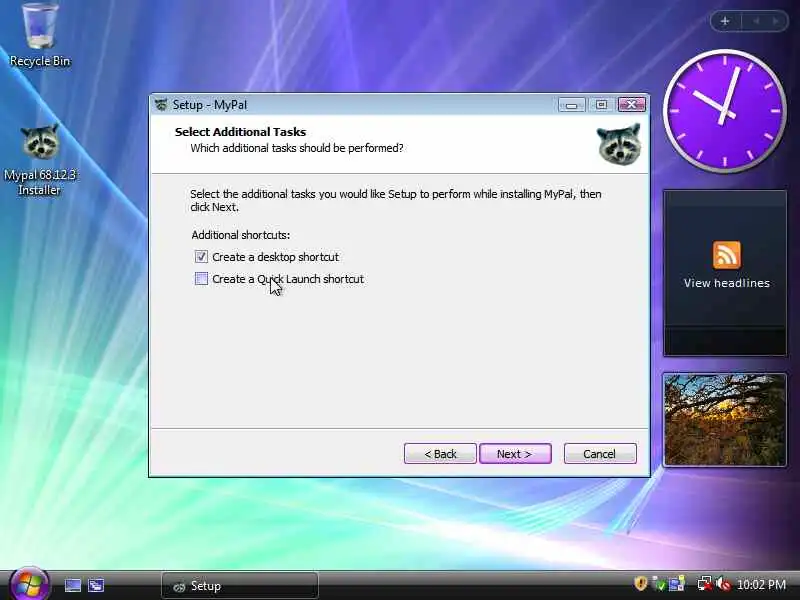Click View headlines in the feed gadget
Image resolution: width=800 pixels, height=600 pixels.
[x=727, y=283]
